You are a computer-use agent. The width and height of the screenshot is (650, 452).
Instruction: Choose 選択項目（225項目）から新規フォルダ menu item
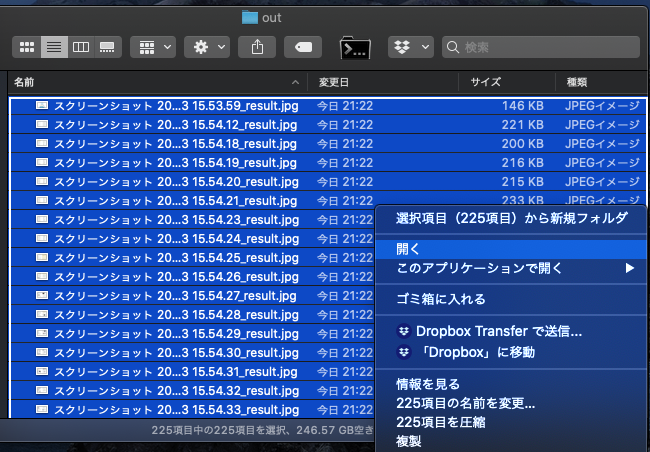511,218
